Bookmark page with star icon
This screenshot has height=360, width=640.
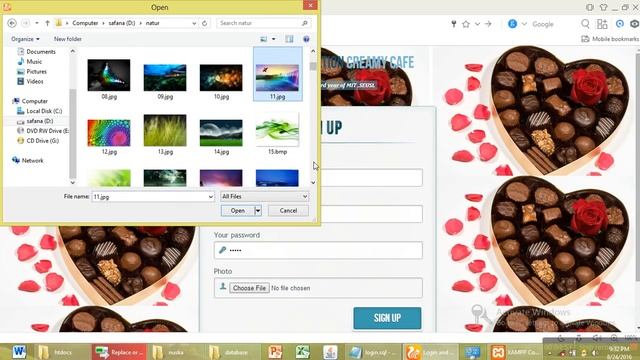(466, 24)
